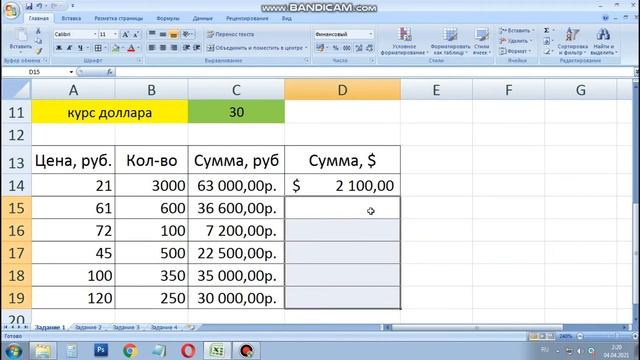
Task: Align text to bottom of cell
Action: 173,34
